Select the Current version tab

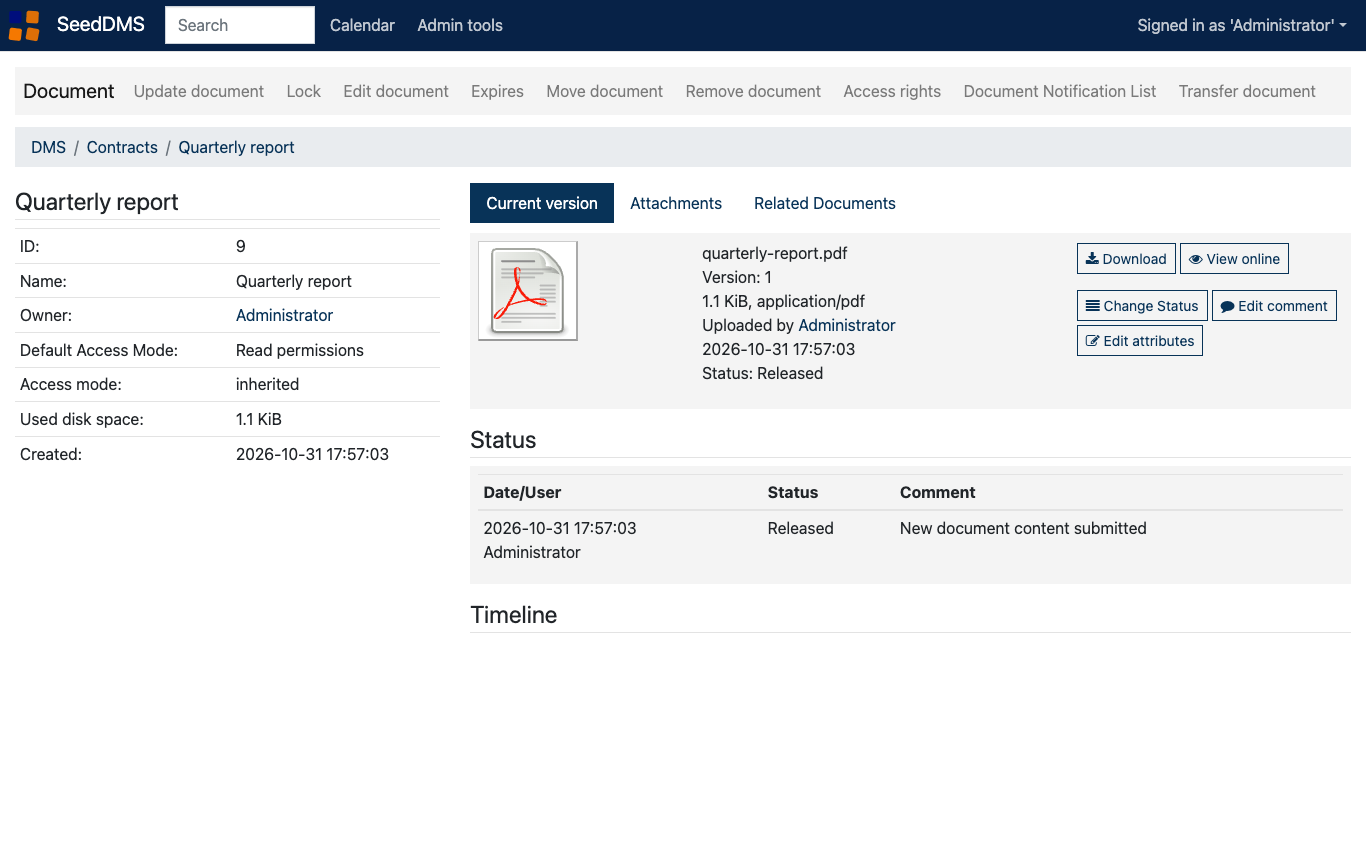click(542, 203)
